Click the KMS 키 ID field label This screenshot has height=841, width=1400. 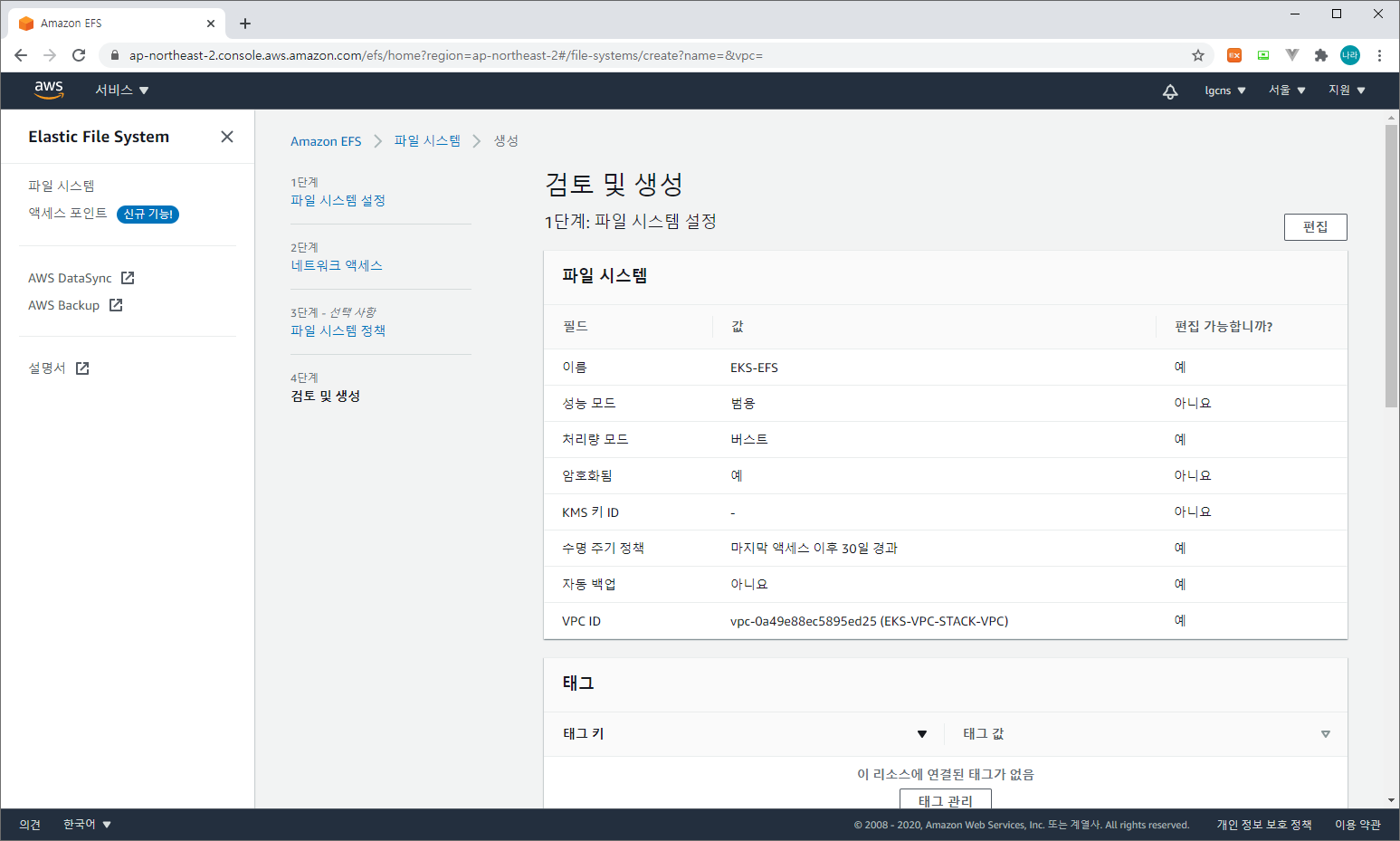590,512
